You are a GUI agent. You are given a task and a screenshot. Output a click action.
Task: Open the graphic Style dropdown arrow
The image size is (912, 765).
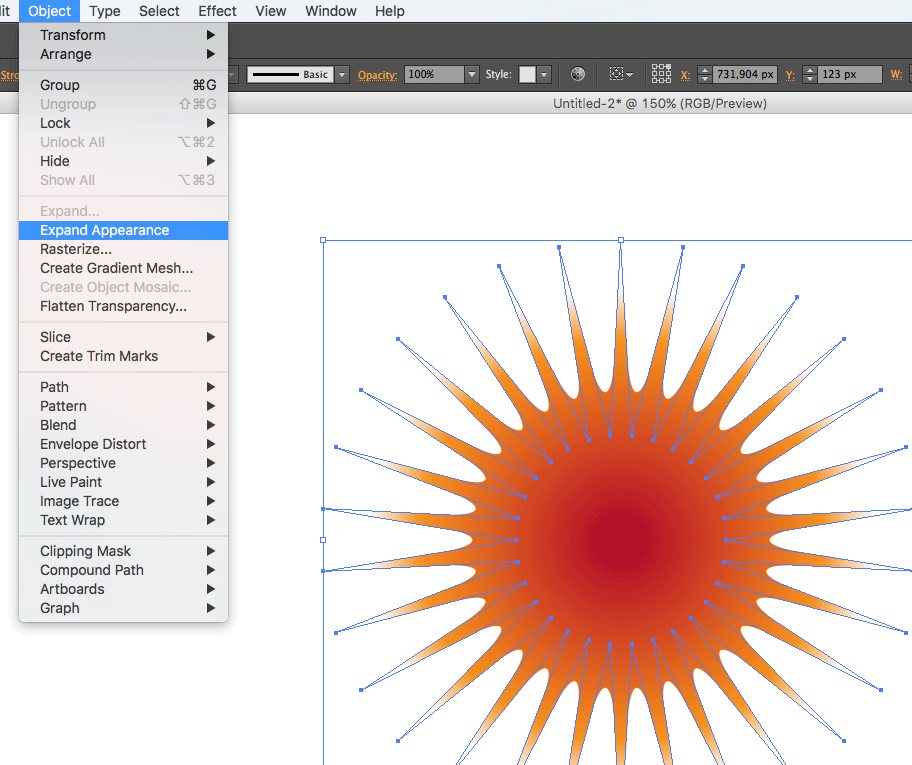(x=544, y=75)
